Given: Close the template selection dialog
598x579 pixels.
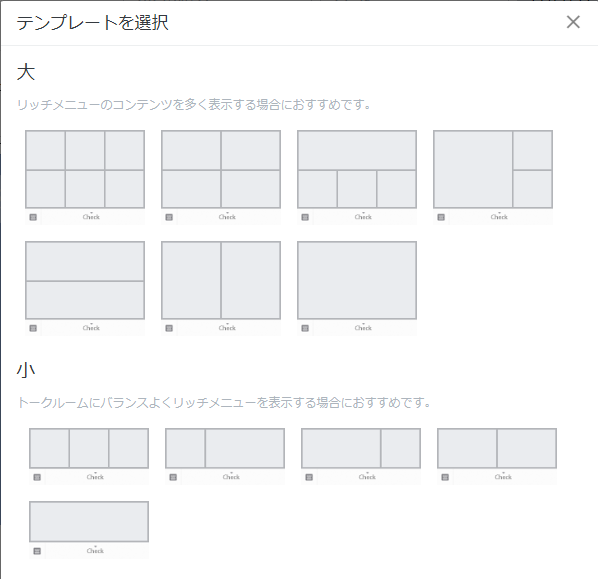Looking at the screenshot, I should [x=573, y=22].
